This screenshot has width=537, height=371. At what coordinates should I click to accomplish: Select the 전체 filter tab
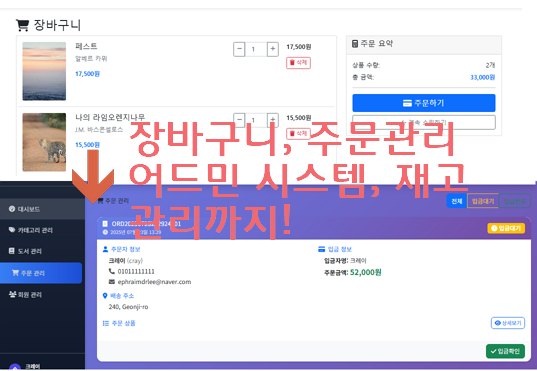click(x=457, y=201)
